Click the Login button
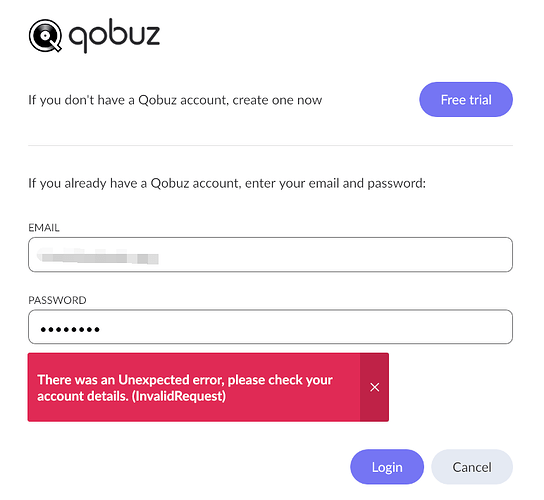This screenshot has width=544, height=500. click(x=387, y=467)
